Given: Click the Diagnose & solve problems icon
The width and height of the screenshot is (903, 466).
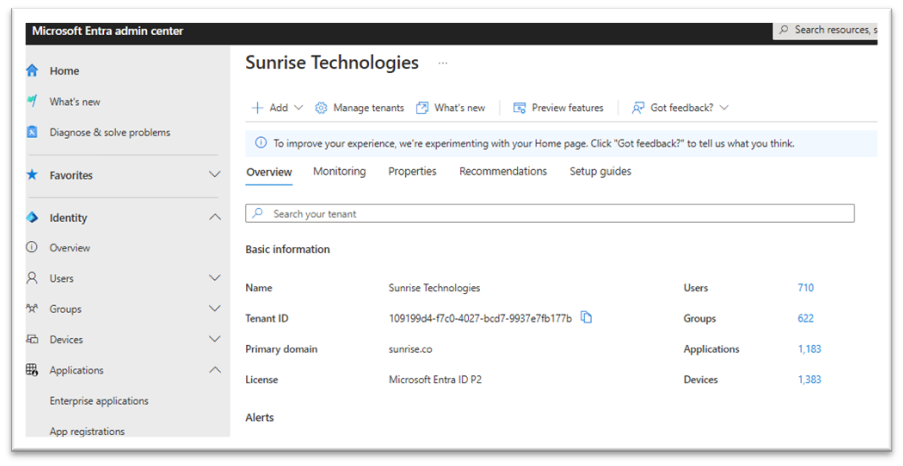Looking at the screenshot, I should click(32, 132).
